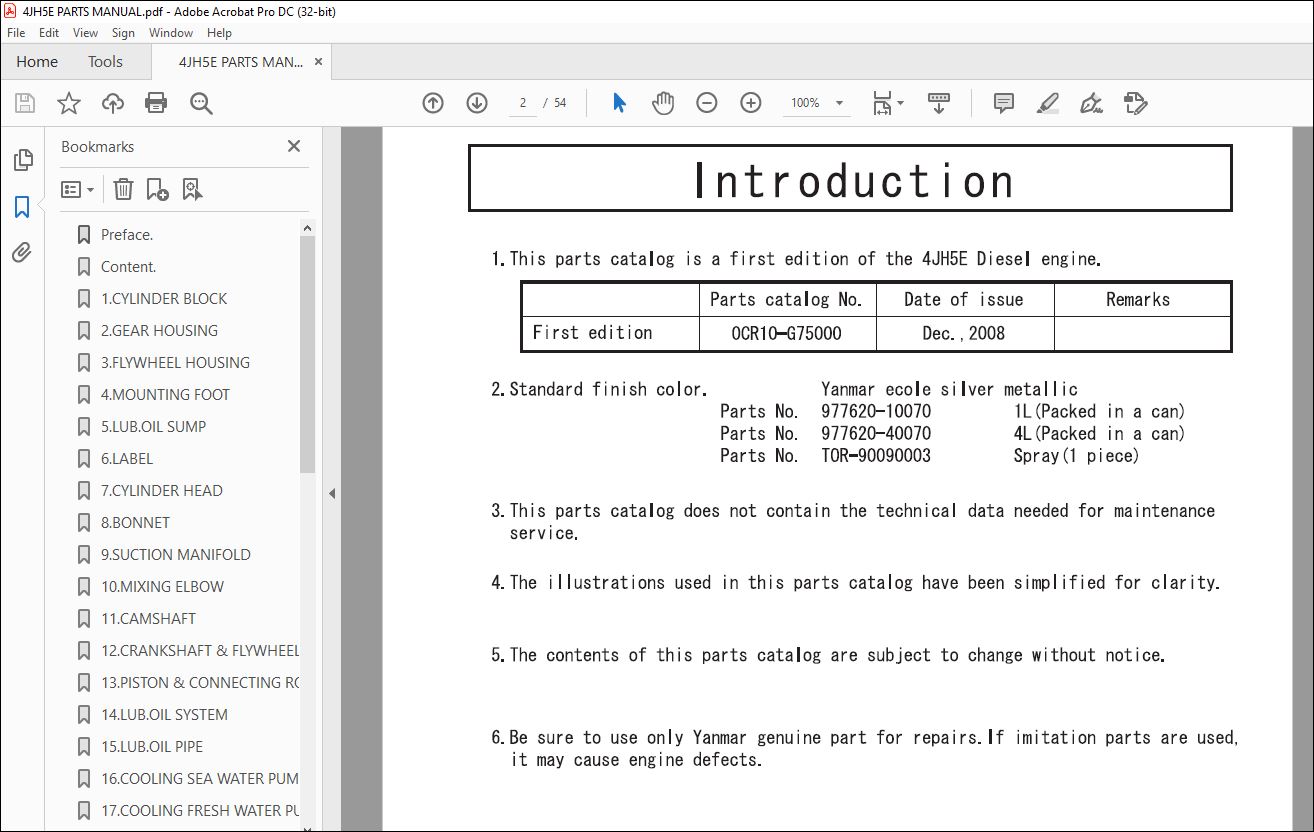Open the Sign document tool

(x=1091, y=103)
